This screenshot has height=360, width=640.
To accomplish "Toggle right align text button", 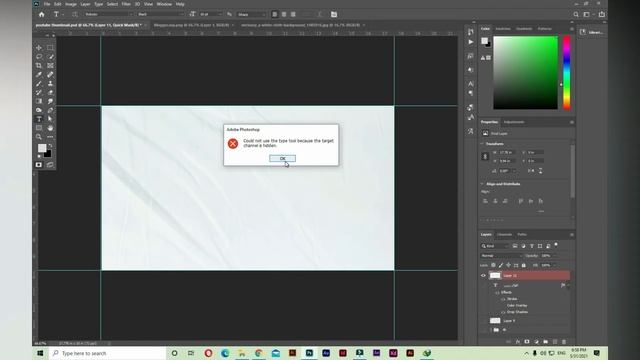I will tap(293, 14).
